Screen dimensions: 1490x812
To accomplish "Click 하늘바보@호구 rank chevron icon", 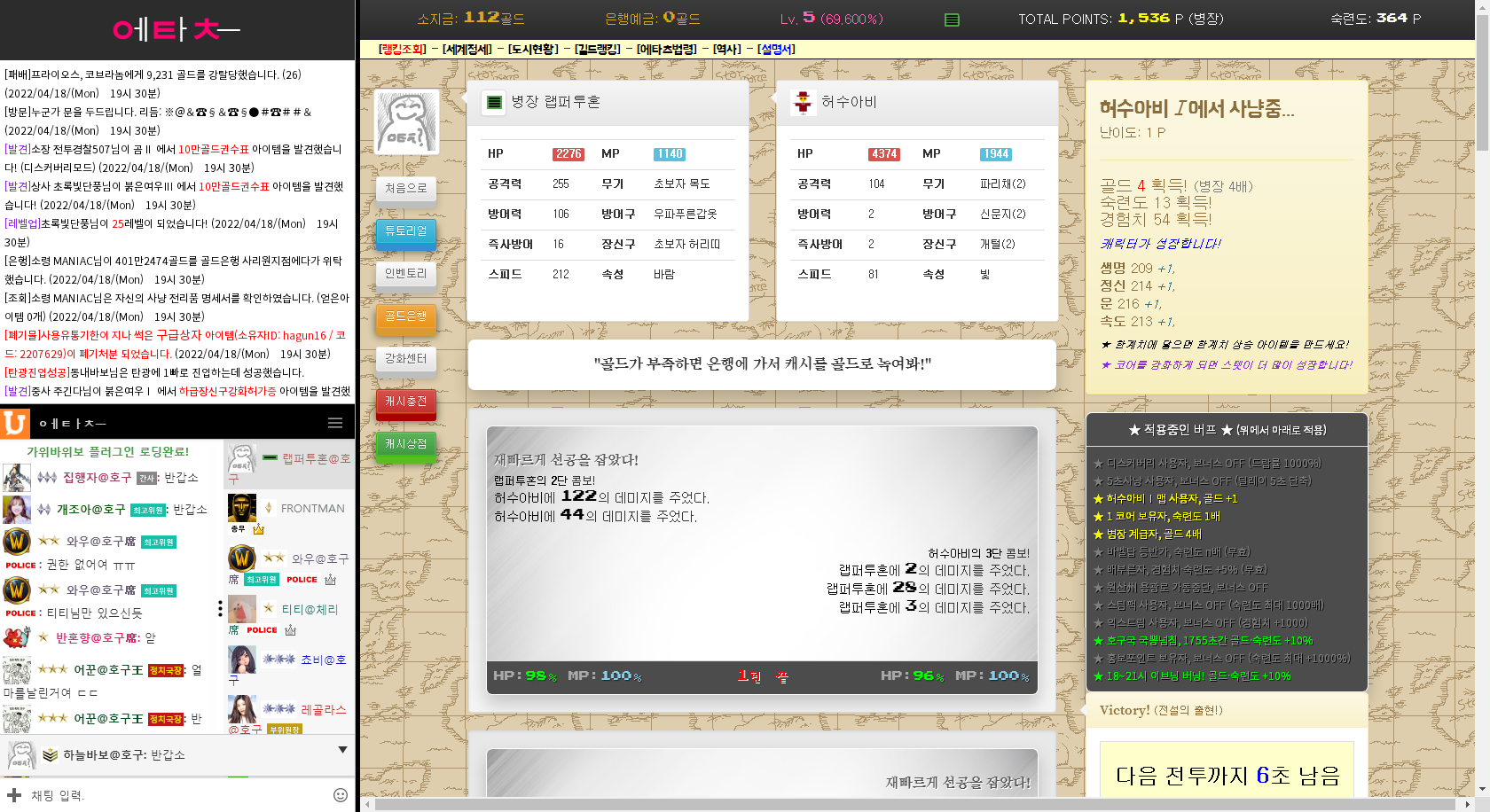I will 51,755.
